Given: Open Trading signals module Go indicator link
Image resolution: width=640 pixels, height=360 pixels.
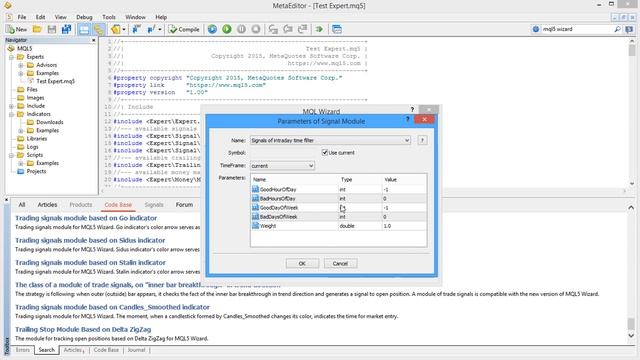Looking at the screenshot, I should (86, 218).
